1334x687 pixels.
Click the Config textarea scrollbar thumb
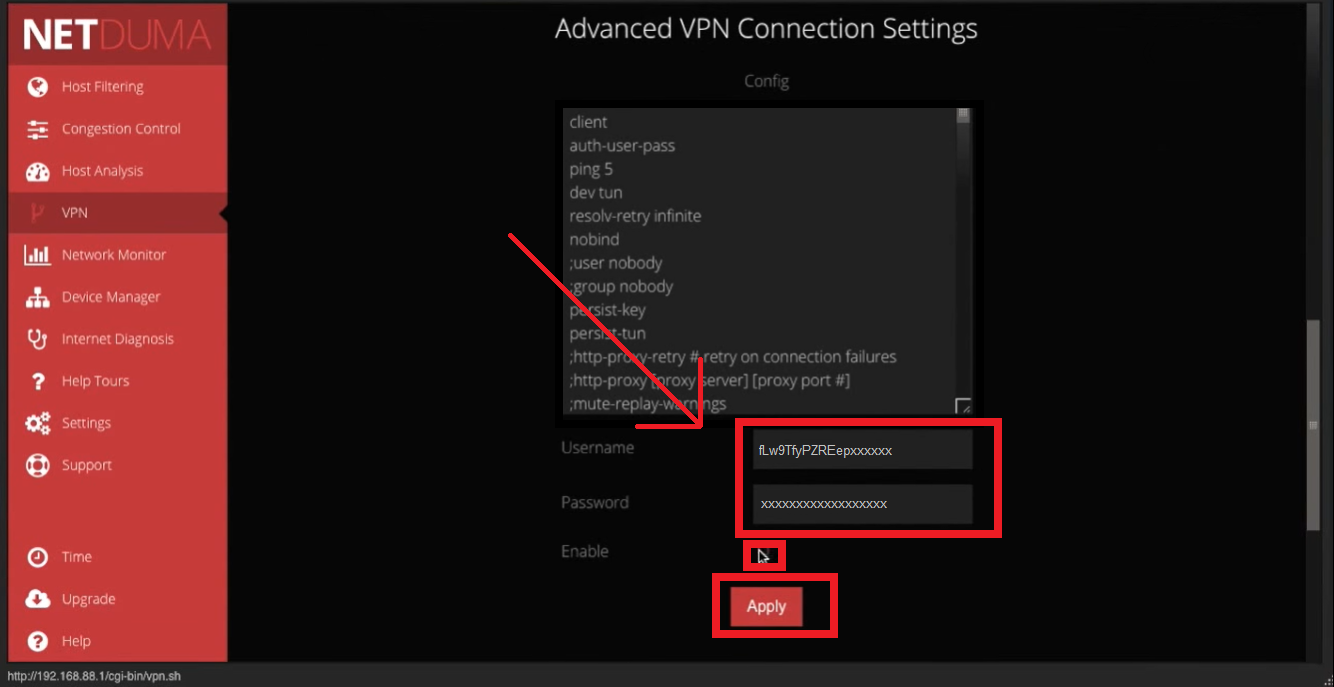[x=964, y=115]
